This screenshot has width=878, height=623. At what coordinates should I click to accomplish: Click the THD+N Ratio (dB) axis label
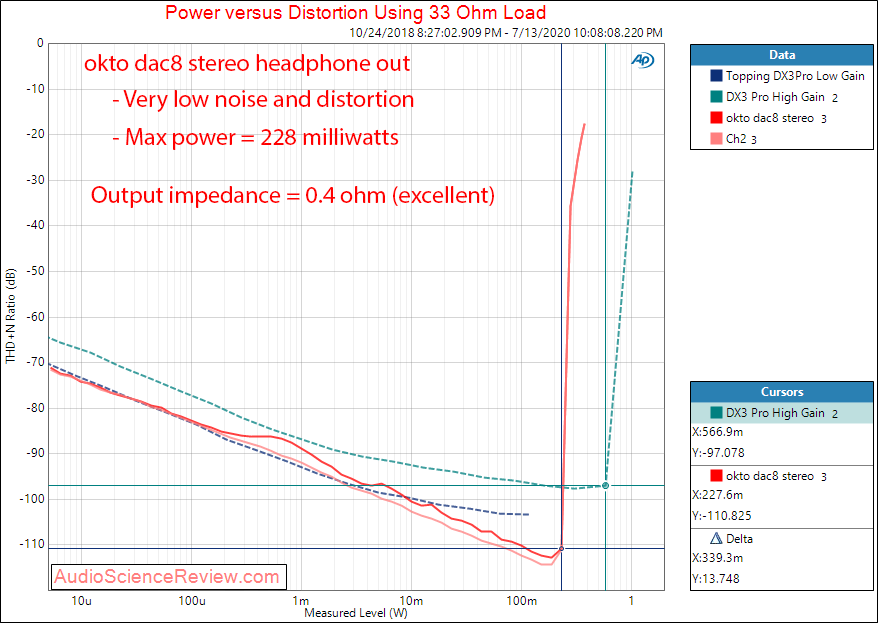pos(11,316)
